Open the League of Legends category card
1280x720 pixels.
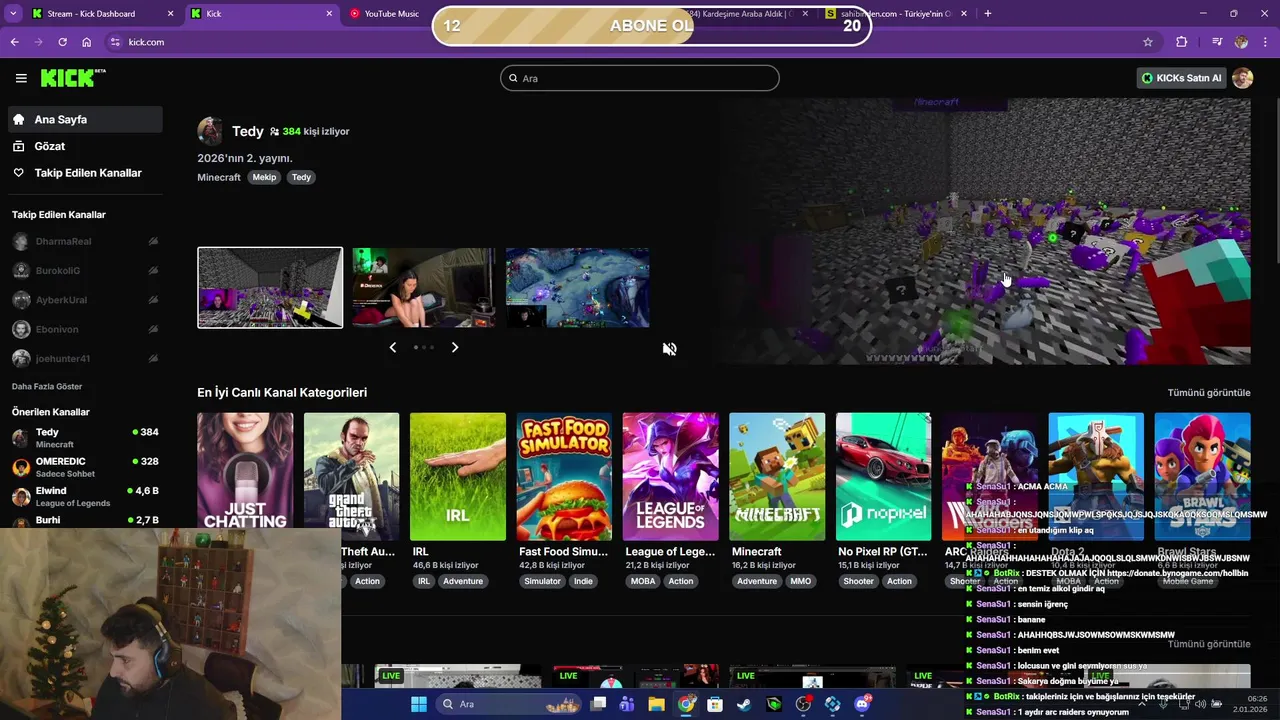tap(670, 477)
